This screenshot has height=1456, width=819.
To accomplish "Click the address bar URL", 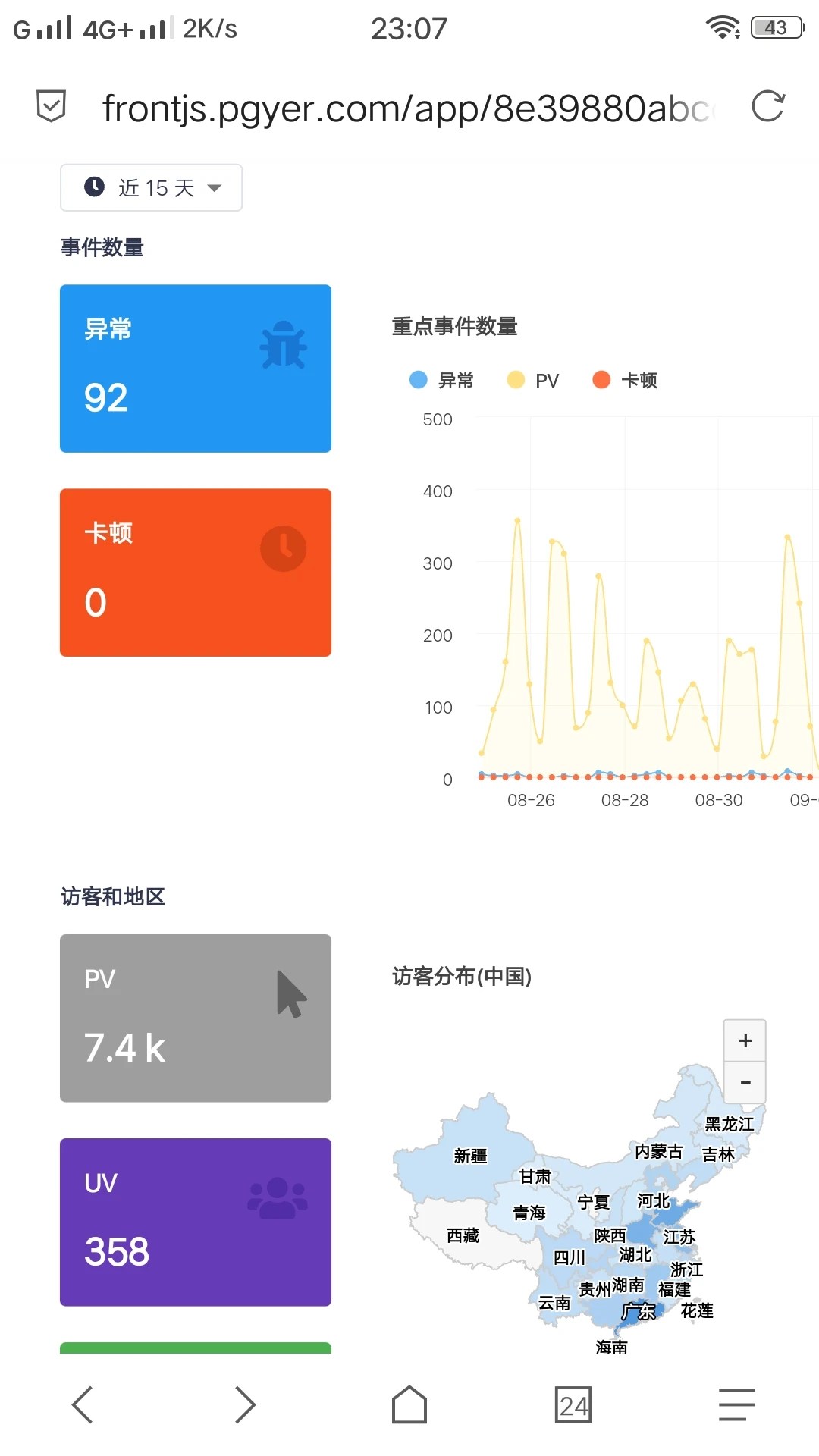I will [x=409, y=108].
